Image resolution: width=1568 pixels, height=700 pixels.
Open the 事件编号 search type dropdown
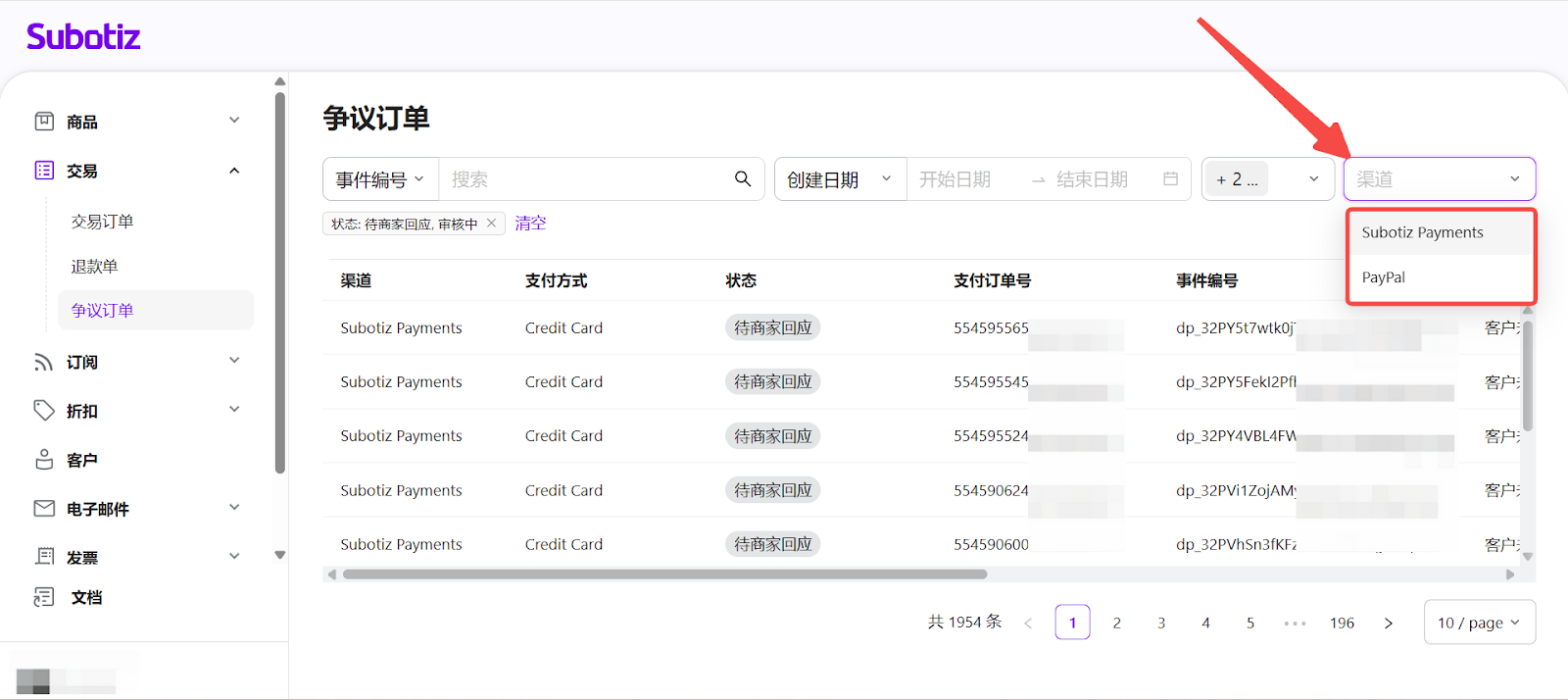tap(380, 179)
